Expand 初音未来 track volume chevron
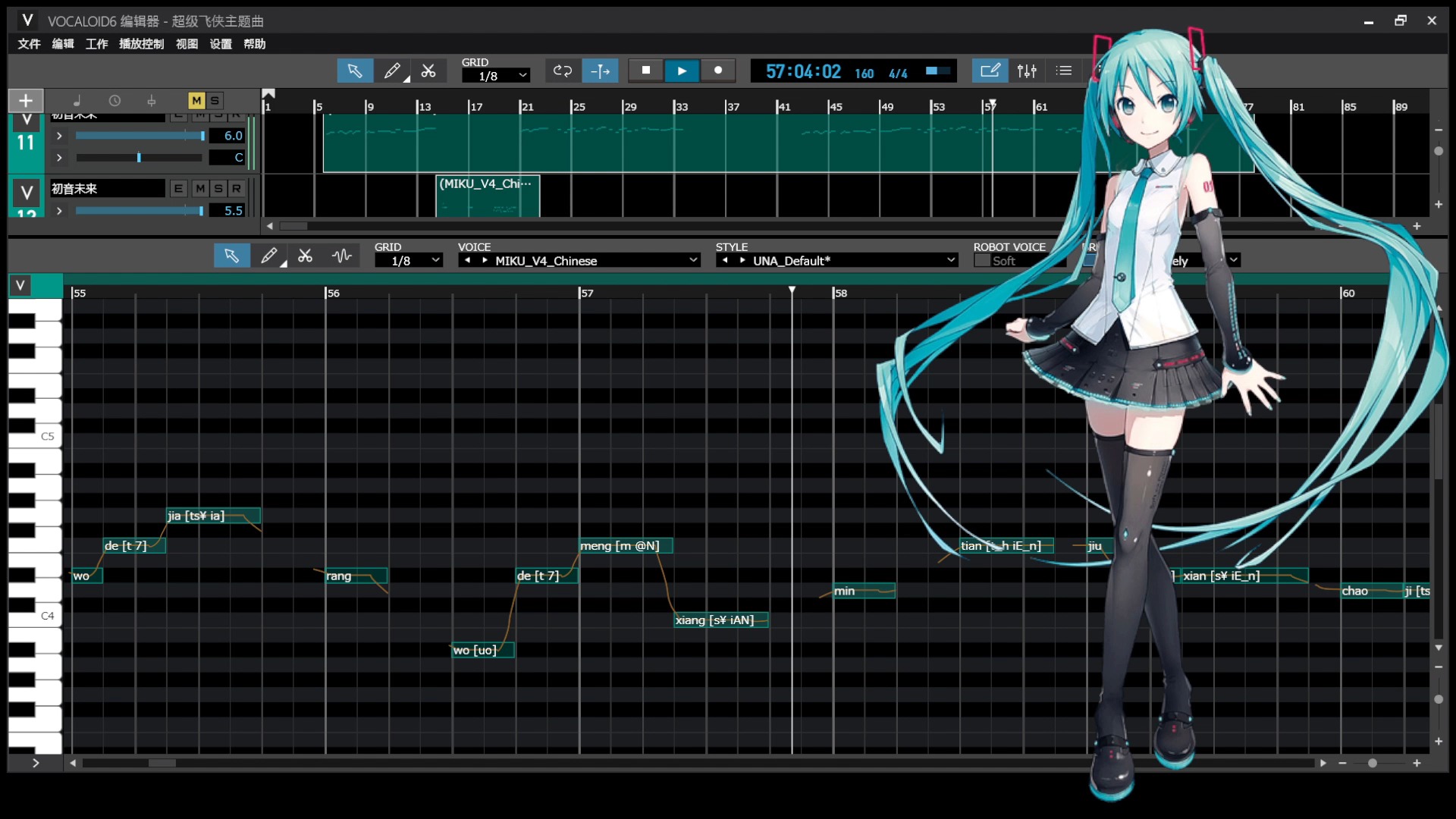The image size is (1456, 819). click(x=59, y=211)
